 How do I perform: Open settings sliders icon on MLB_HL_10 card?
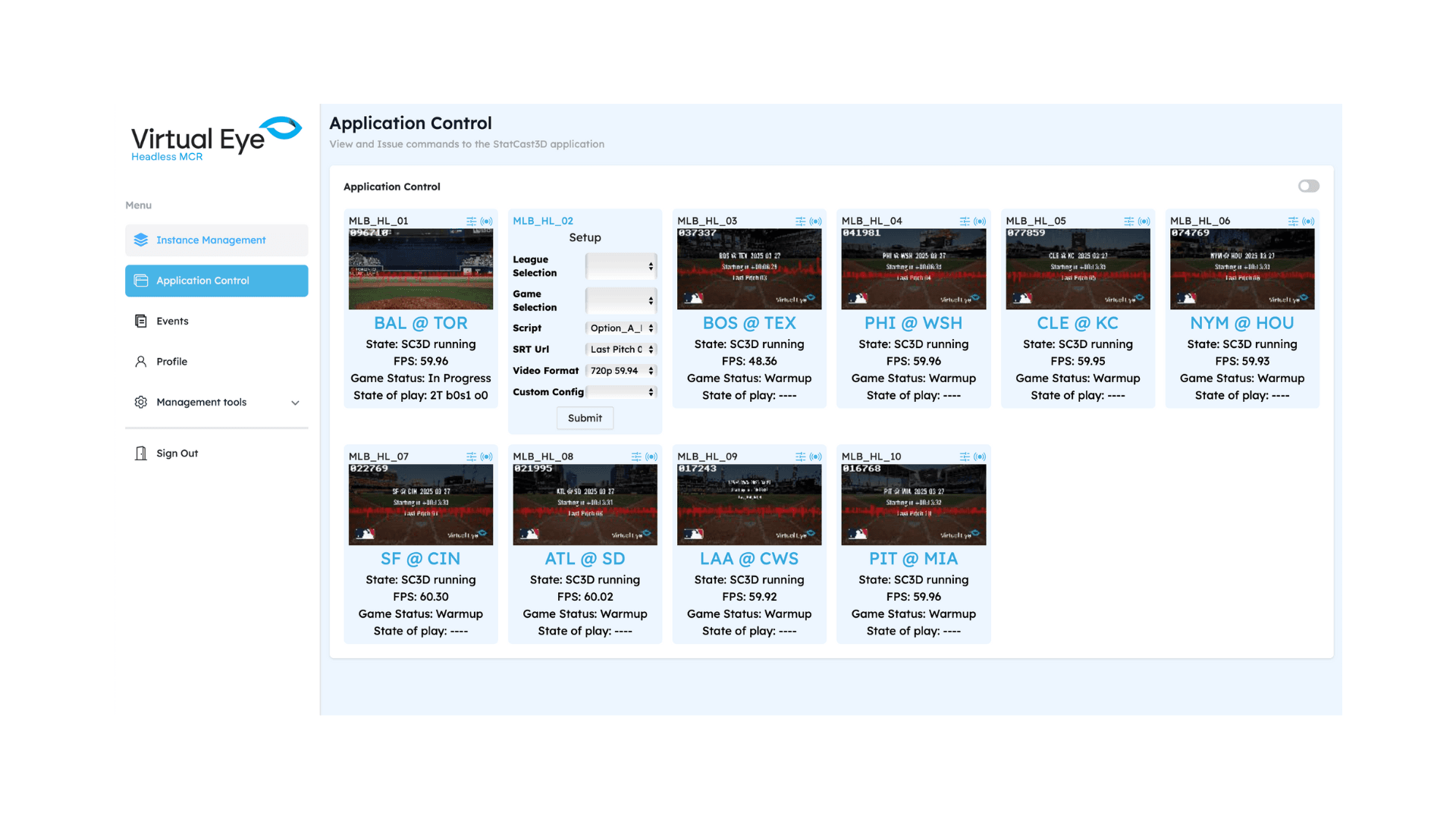[965, 457]
